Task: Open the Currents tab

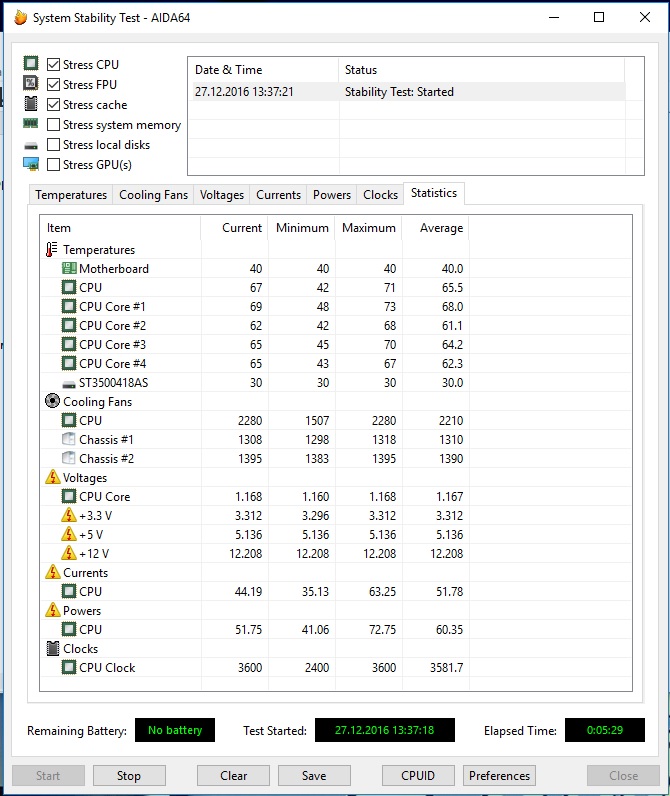Action: click(x=278, y=195)
